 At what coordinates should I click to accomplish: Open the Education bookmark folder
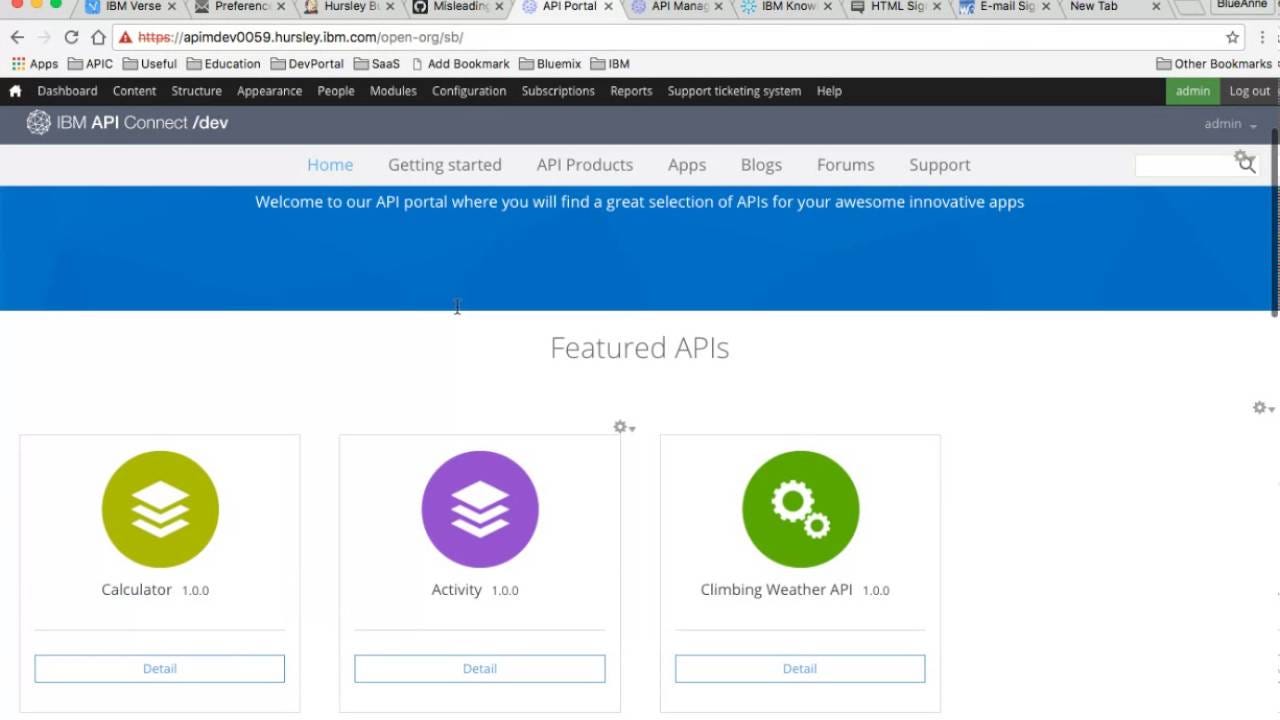coord(223,64)
